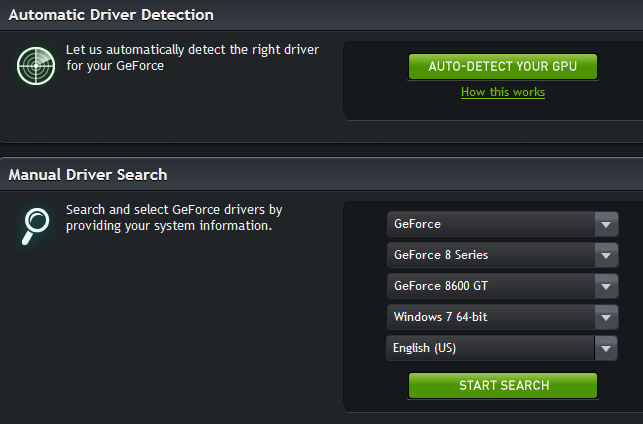This screenshot has height=424, width=643.
Task: Click the auto-detect description text
Action: (192, 58)
